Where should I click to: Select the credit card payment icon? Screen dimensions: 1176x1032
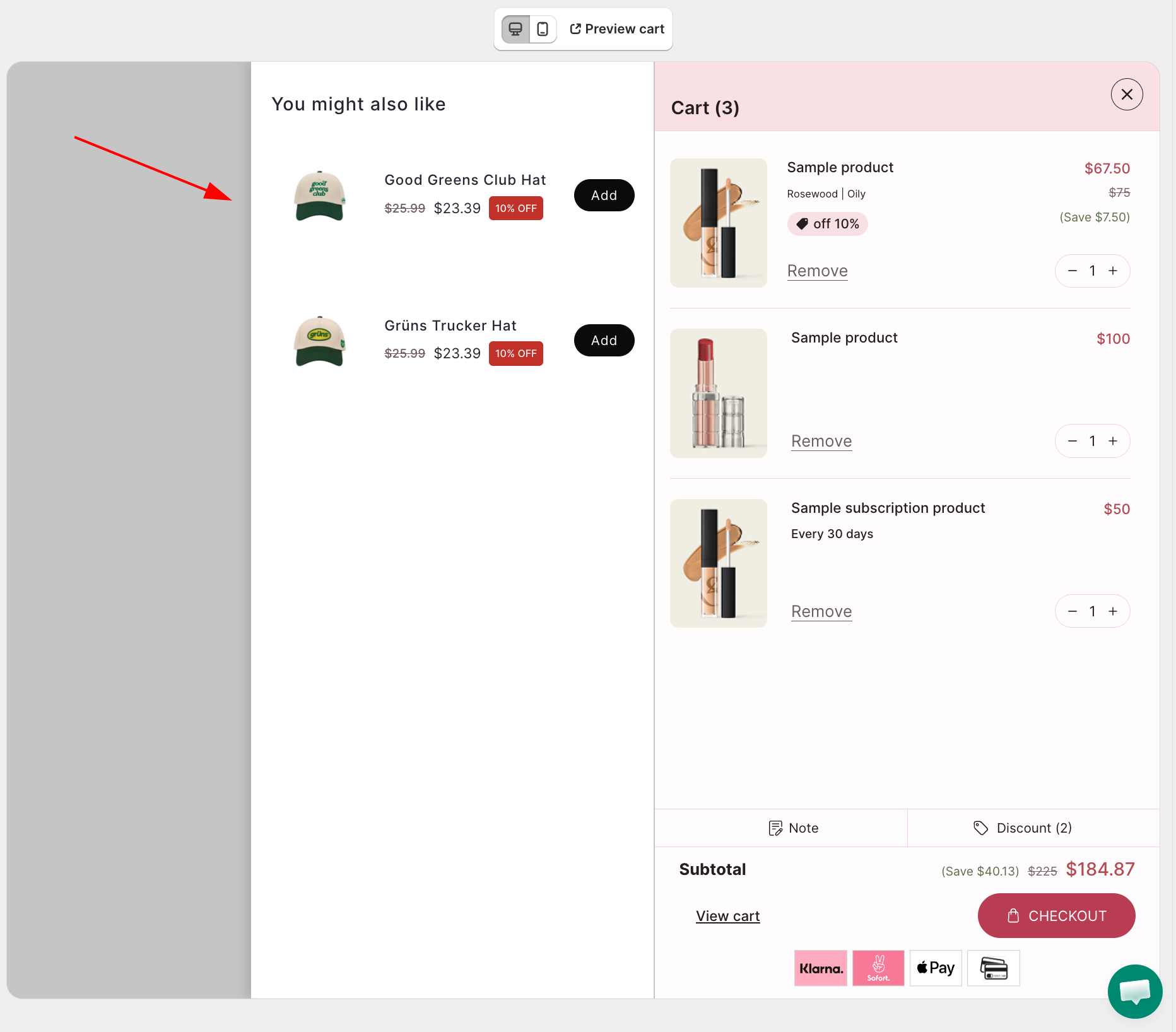[x=994, y=968]
